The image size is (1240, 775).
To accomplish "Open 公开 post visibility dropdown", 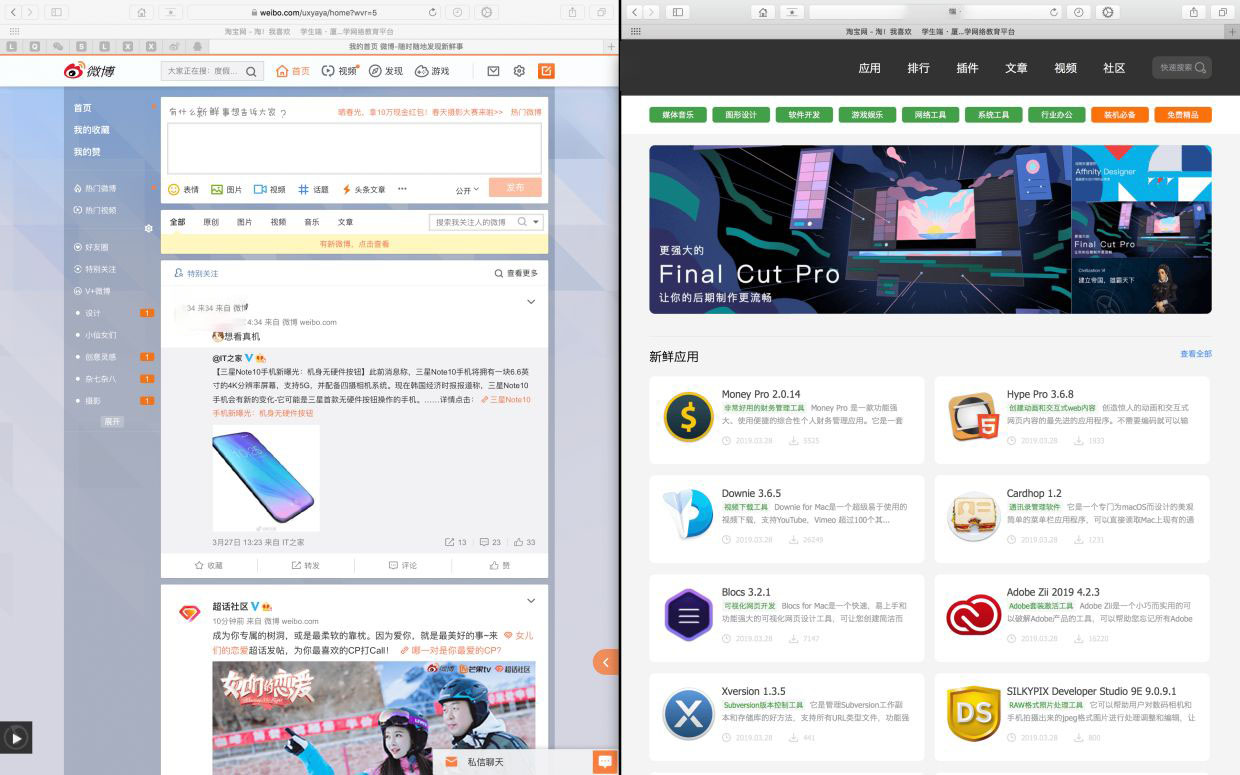I will (467, 189).
